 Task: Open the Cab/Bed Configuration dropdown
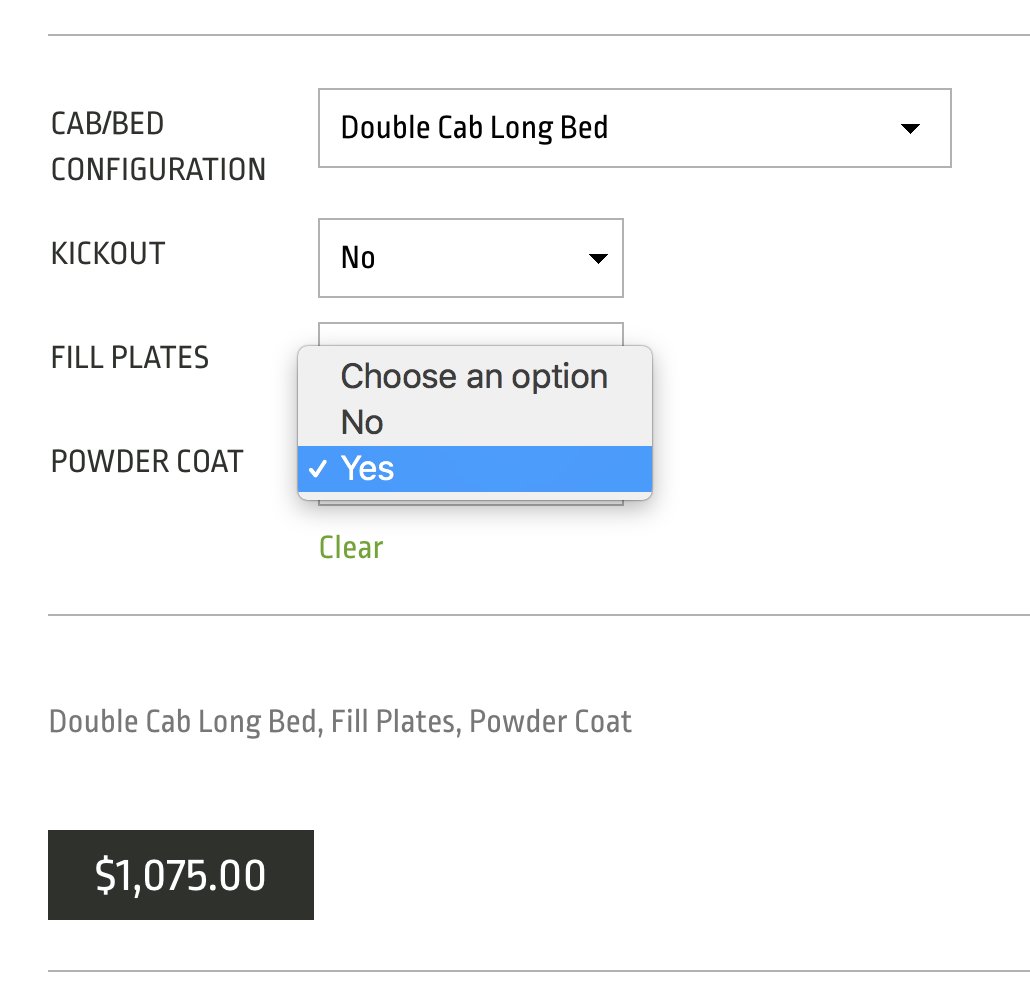(635, 128)
